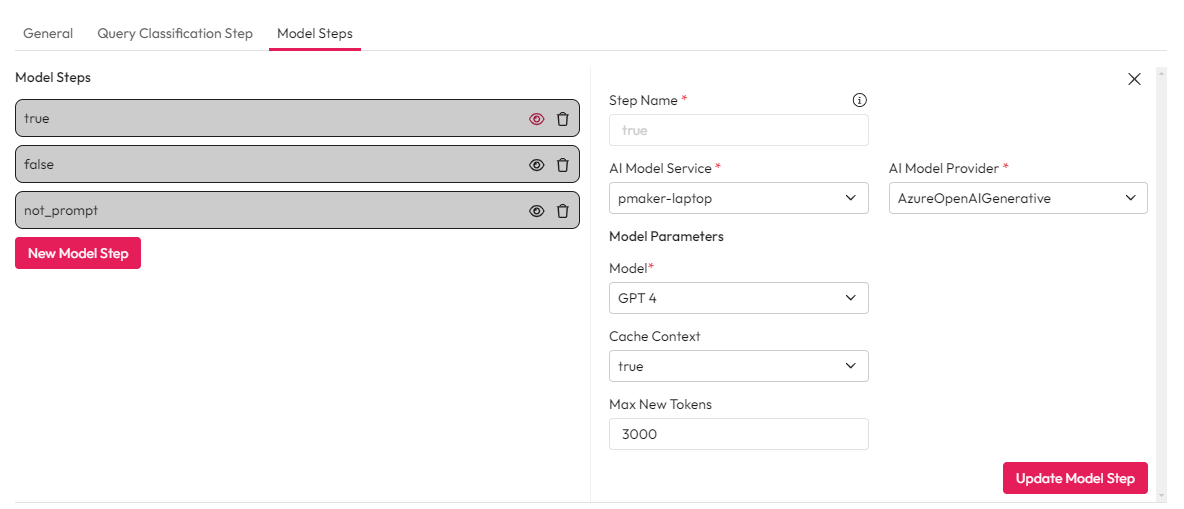Open the Model dropdown showing GPT 4
1184x509 pixels.
pyautogui.click(x=738, y=298)
